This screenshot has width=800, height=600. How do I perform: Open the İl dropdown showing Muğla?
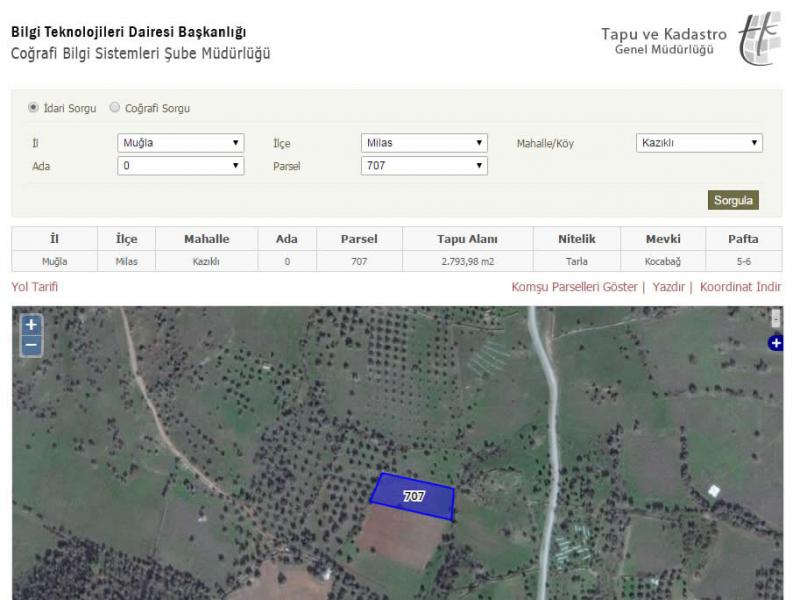180,143
